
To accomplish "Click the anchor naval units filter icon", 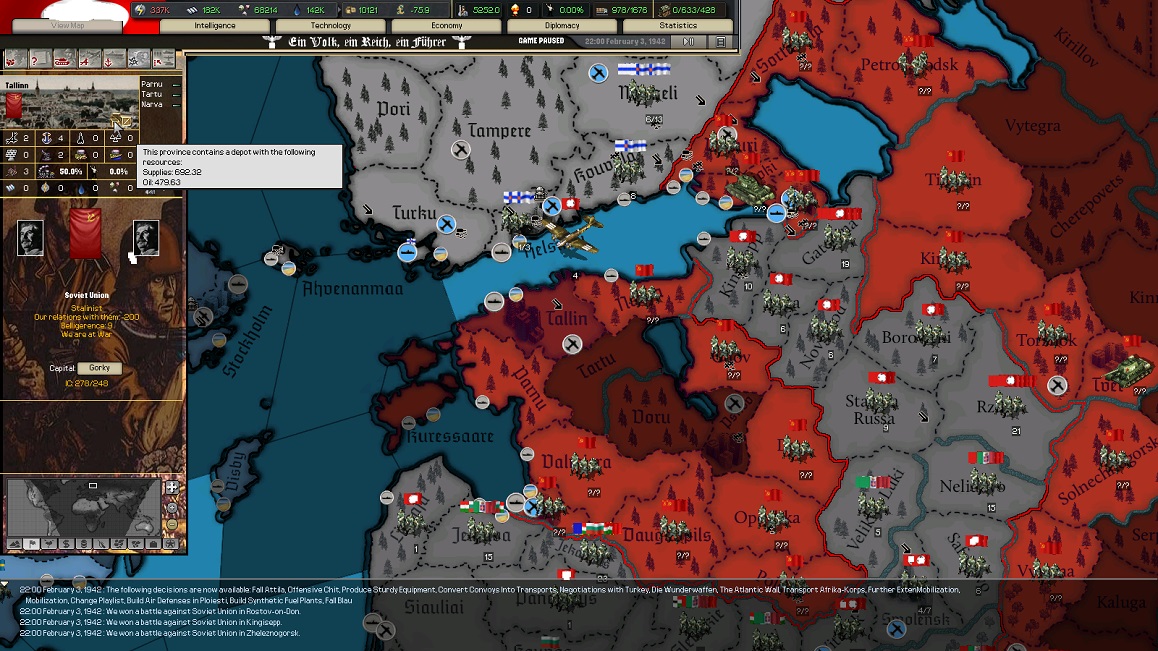I will 115,59.
